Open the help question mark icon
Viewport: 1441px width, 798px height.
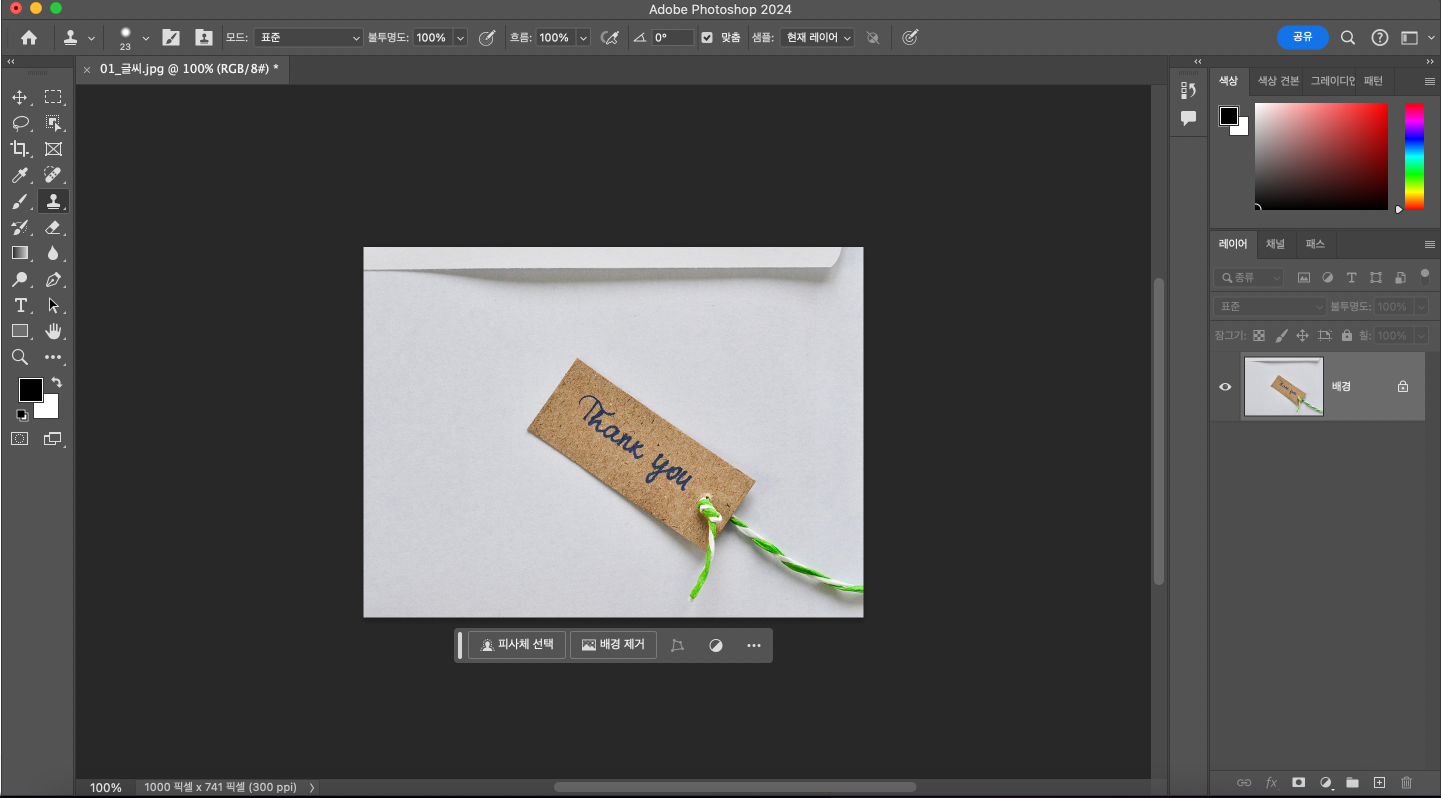coord(1380,37)
